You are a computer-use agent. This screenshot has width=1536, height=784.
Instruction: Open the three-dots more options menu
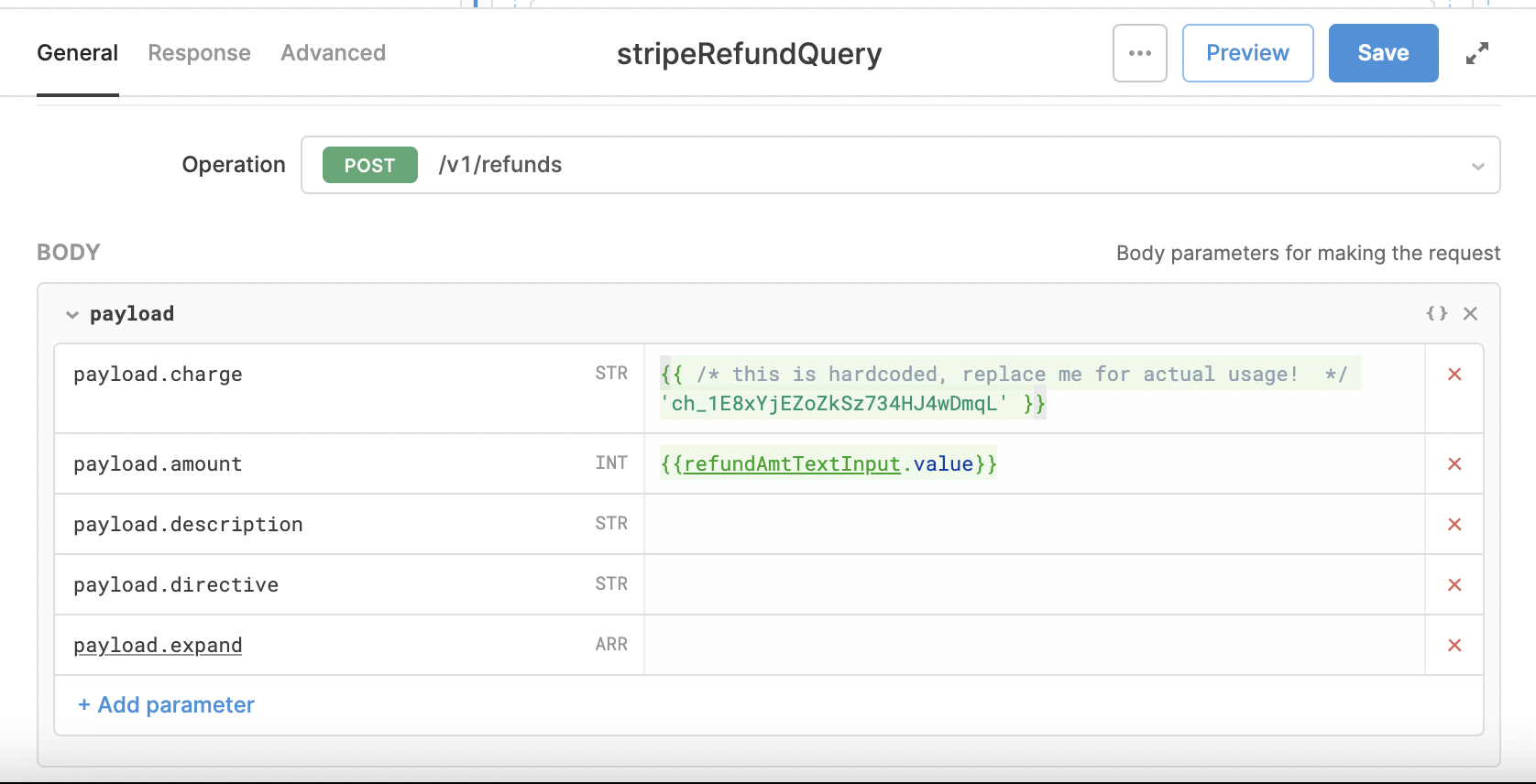point(1139,53)
